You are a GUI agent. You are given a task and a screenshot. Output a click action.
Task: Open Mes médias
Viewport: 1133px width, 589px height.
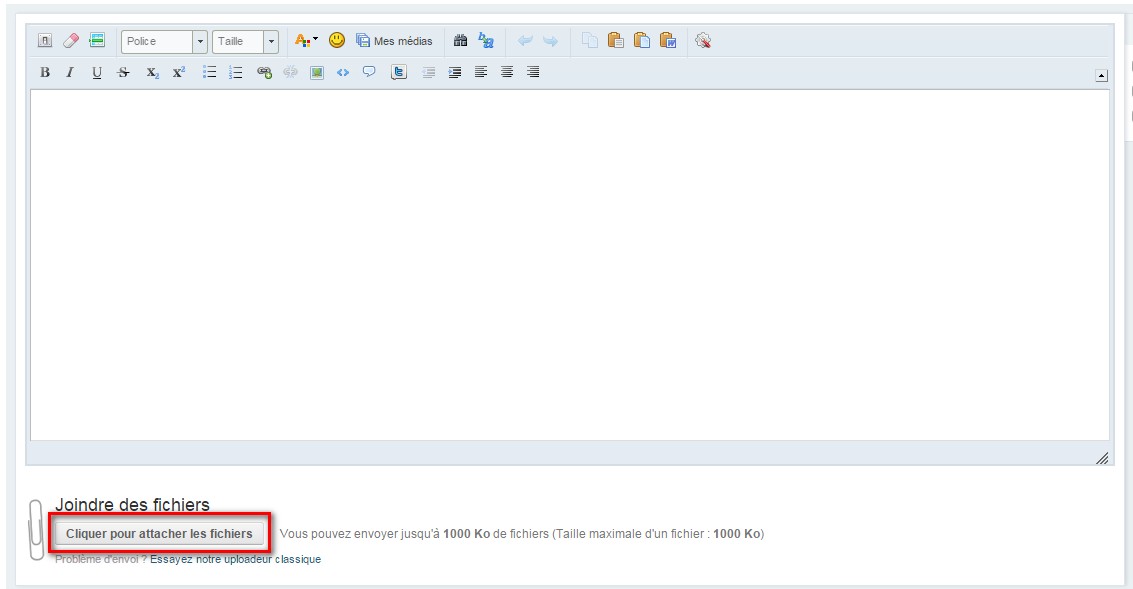[x=395, y=41]
